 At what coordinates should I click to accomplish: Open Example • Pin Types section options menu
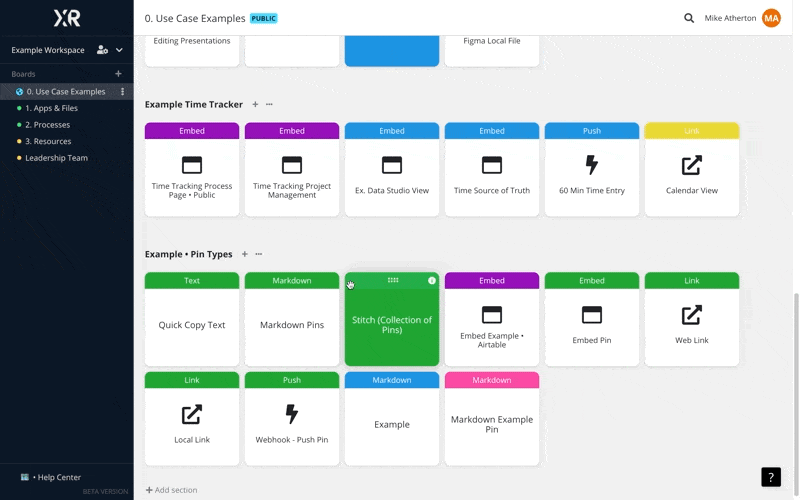(x=259, y=254)
